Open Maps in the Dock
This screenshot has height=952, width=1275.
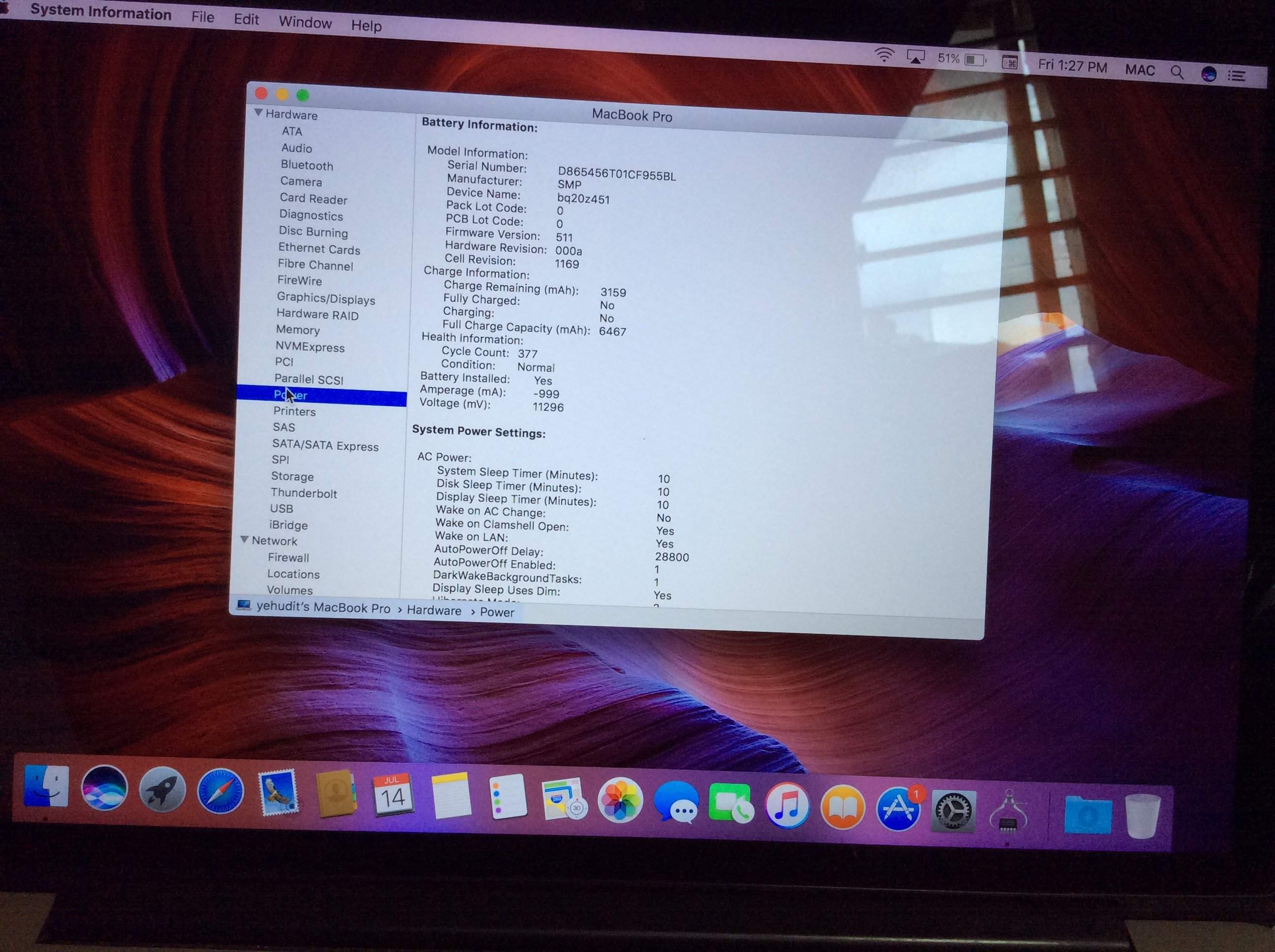[564, 799]
